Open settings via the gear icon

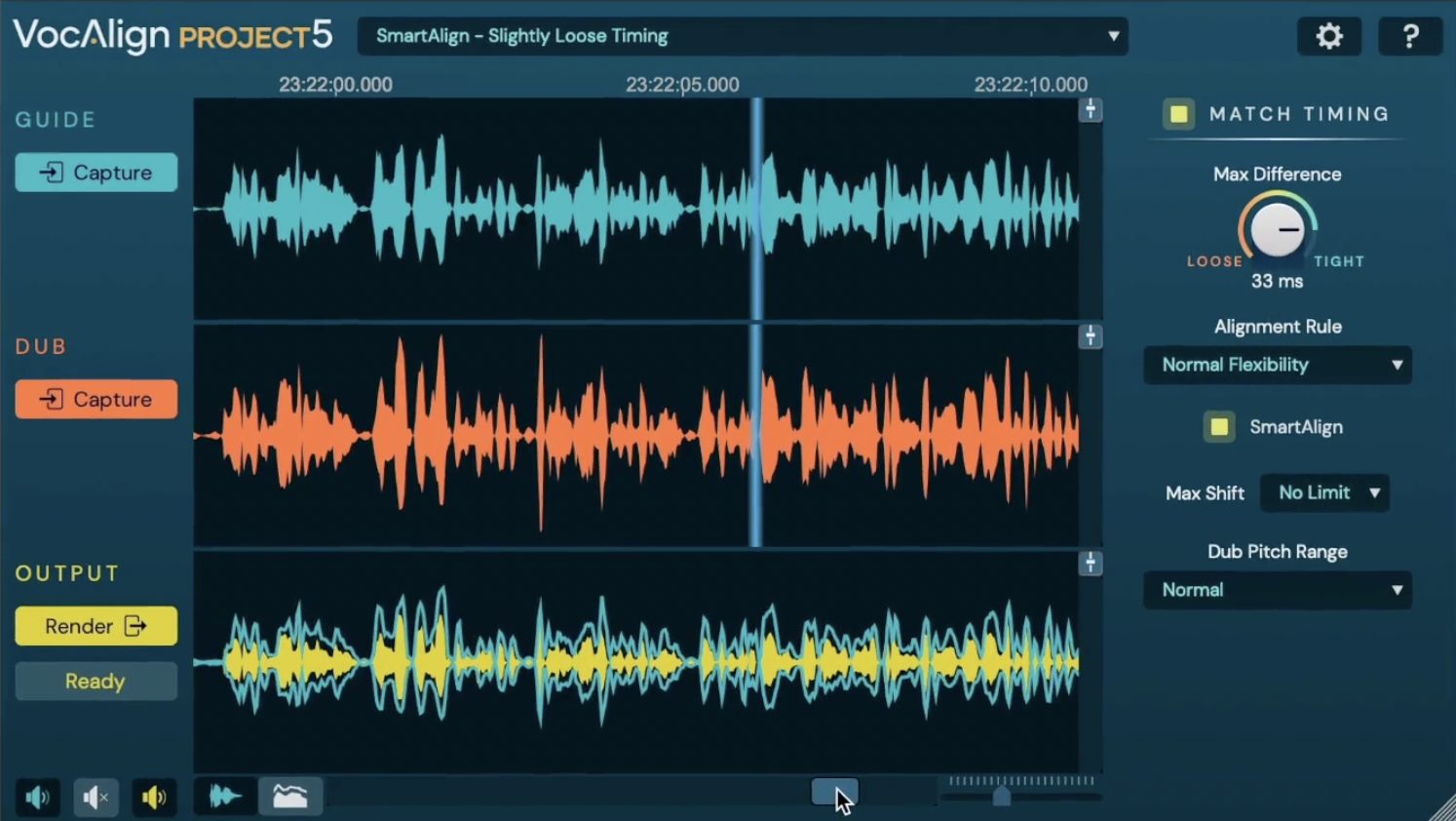pyautogui.click(x=1329, y=37)
